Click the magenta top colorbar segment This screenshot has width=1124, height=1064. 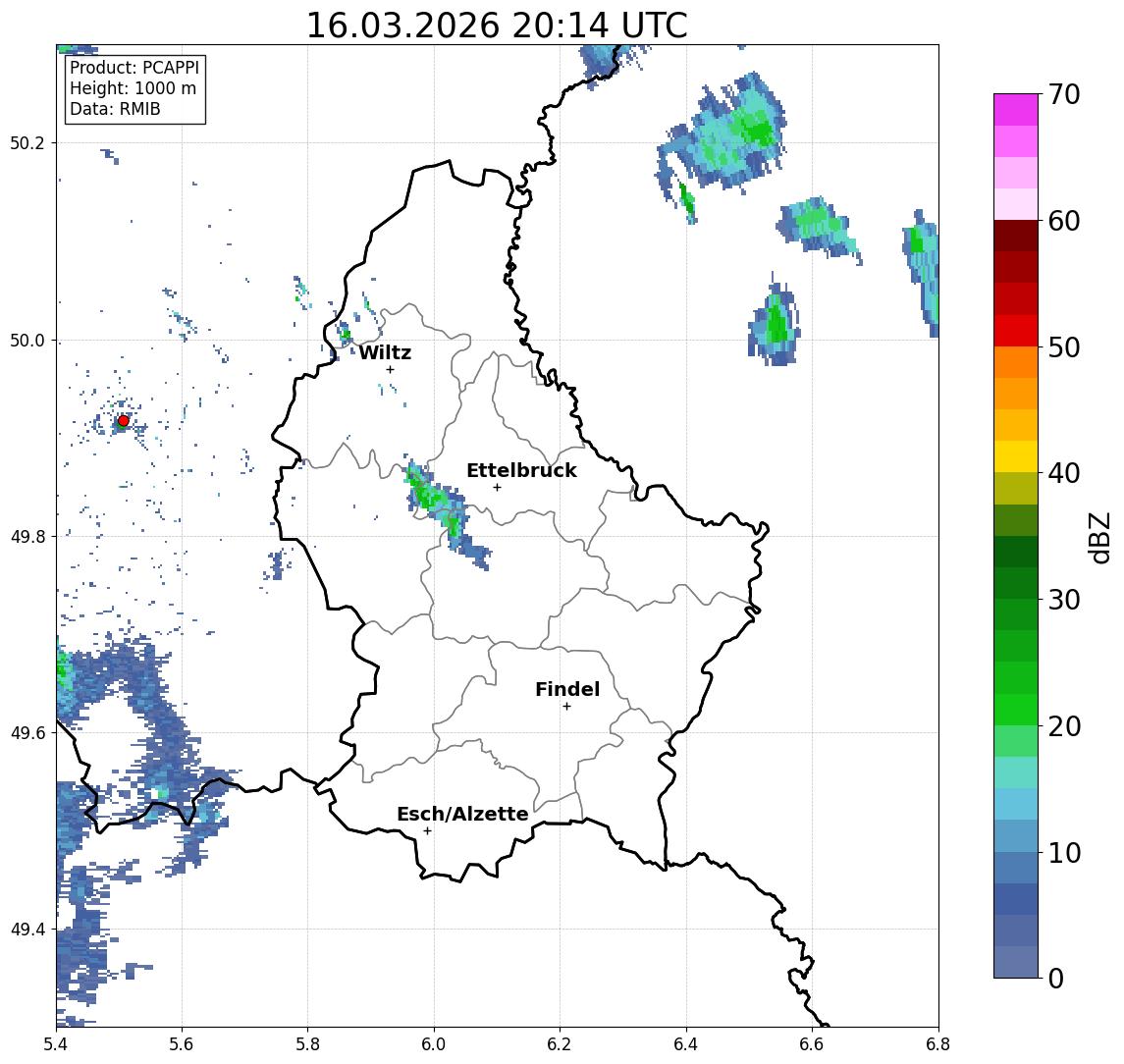tap(1016, 110)
